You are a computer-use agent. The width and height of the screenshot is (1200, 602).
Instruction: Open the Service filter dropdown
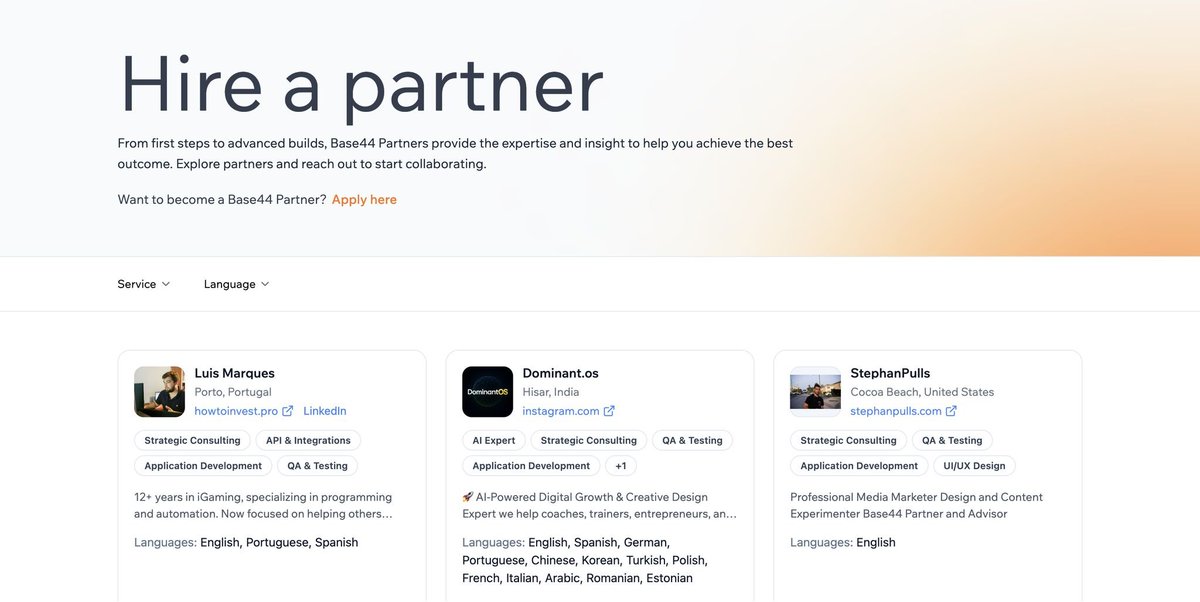(x=144, y=284)
